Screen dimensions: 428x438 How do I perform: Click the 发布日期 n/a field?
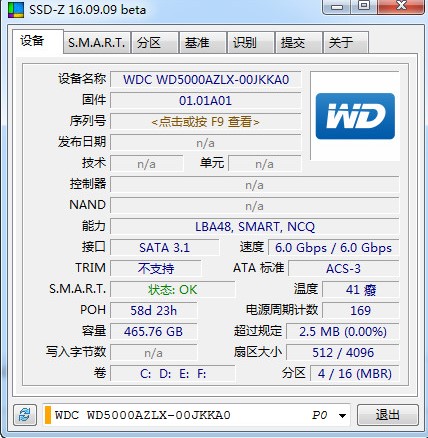[x=206, y=143]
